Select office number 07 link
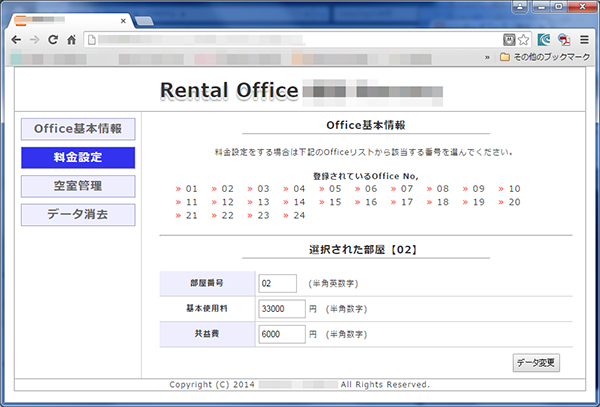The height and width of the screenshot is (407, 600). tap(402, 189)
